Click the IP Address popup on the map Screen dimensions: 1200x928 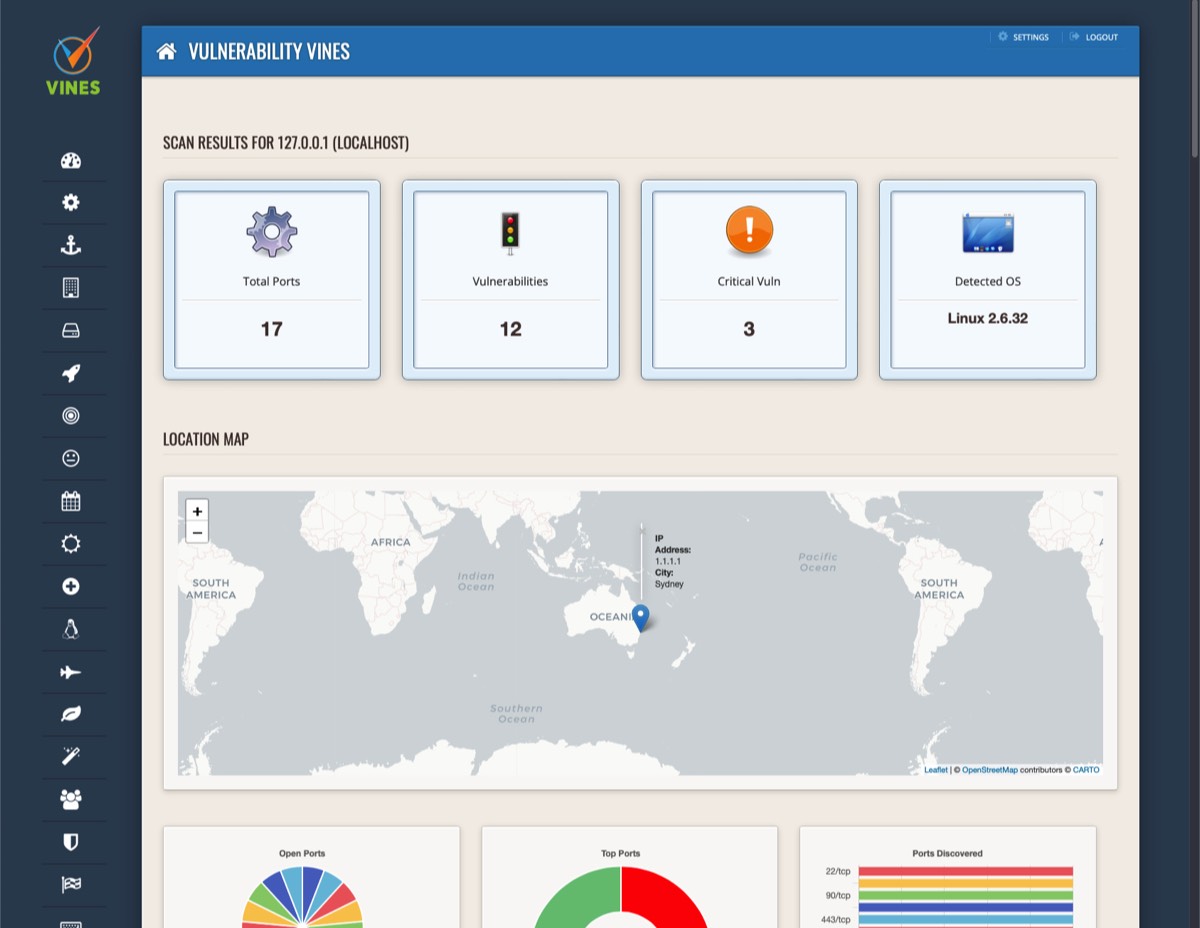click(671, 561)
